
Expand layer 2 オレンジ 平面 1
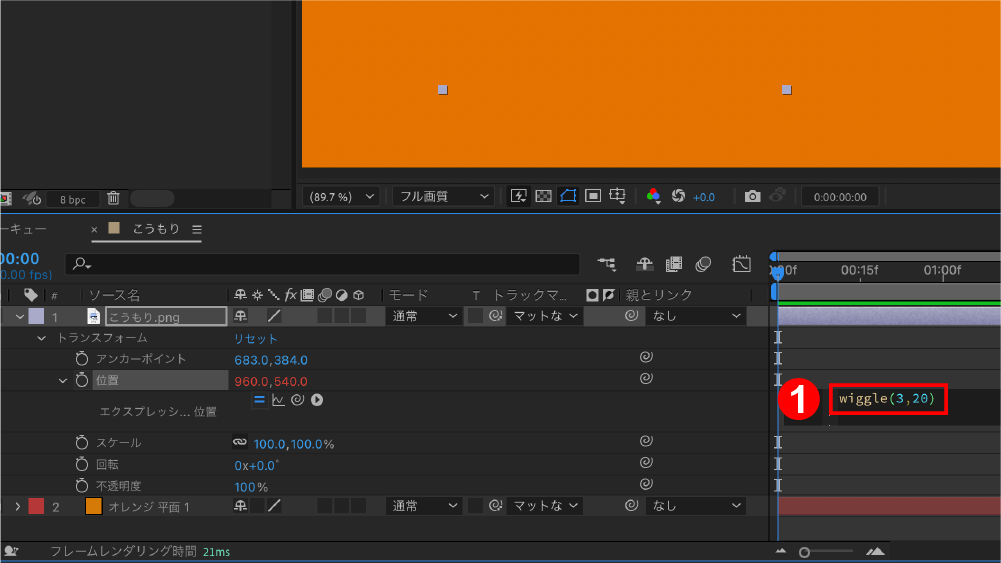[18, 507]
